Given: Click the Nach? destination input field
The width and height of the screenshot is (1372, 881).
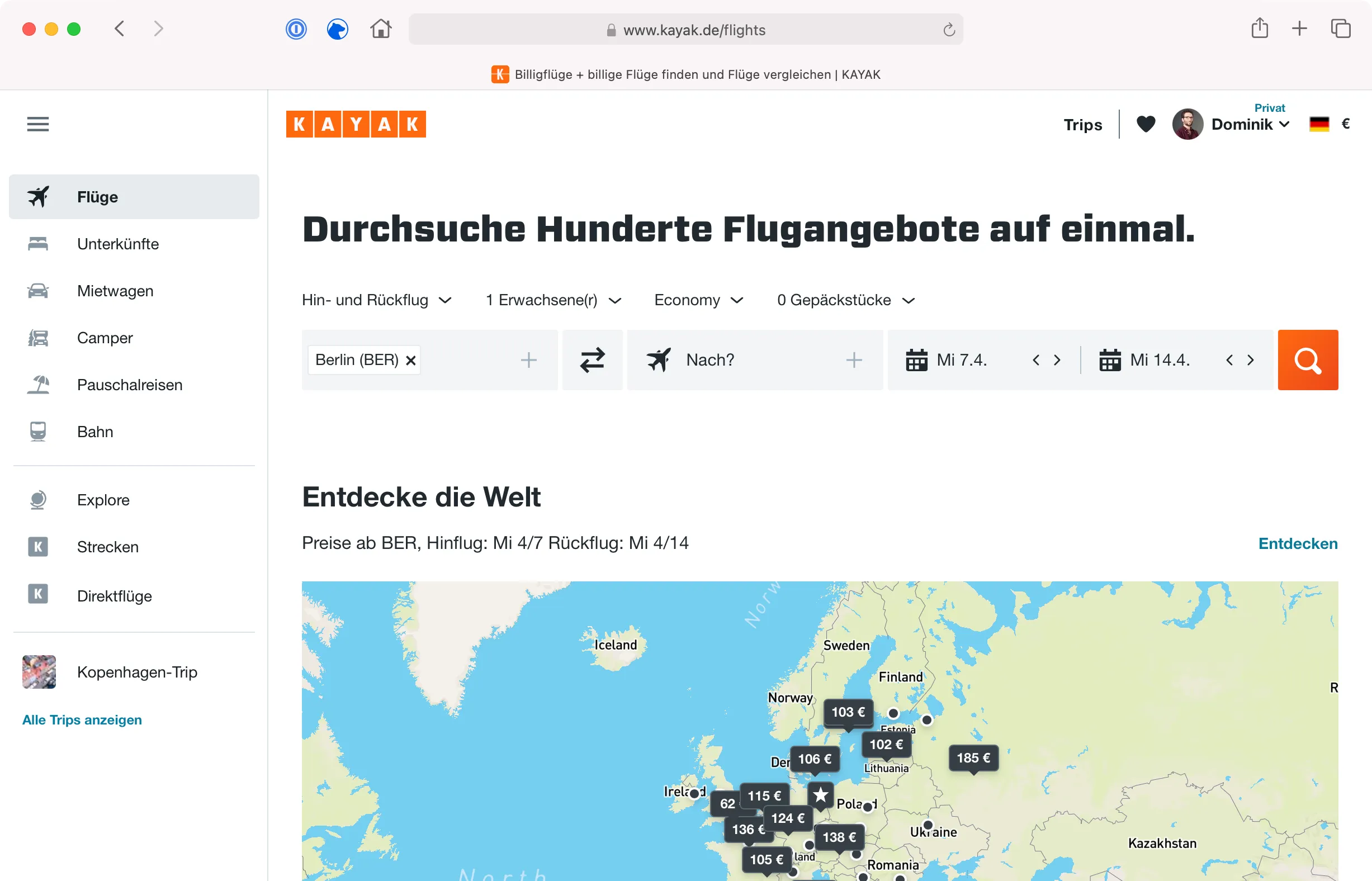Looking at the screenshot, I should [744, 360].
